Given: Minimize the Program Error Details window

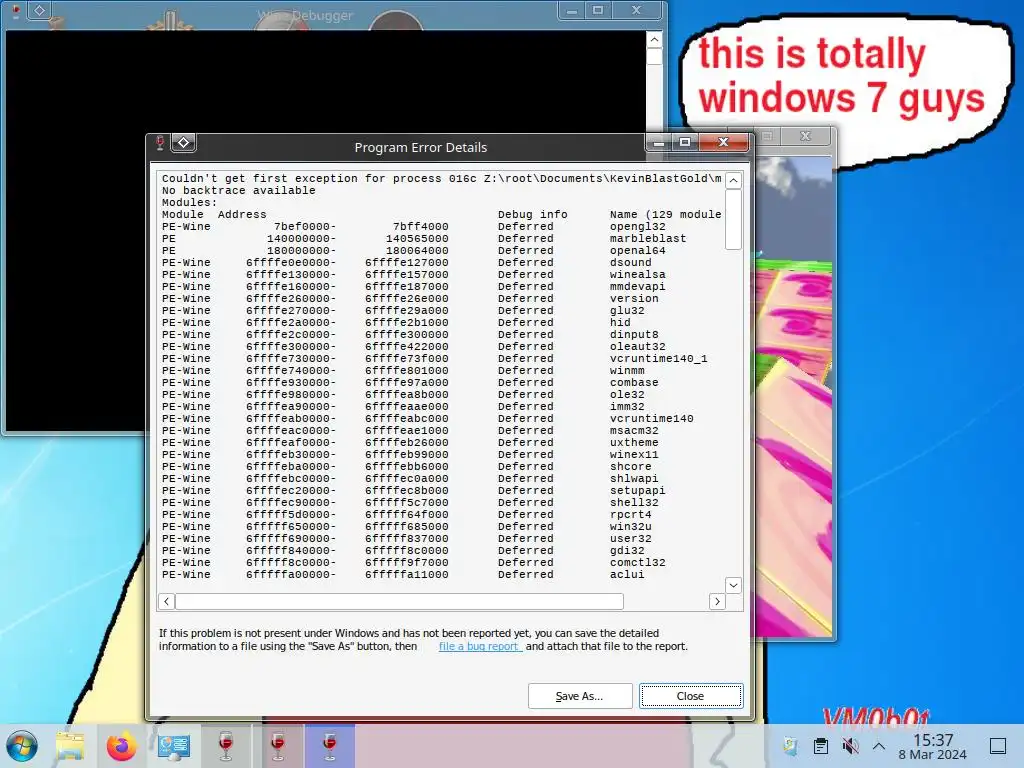Looking at the screenshot, I should tap(660, 142).
